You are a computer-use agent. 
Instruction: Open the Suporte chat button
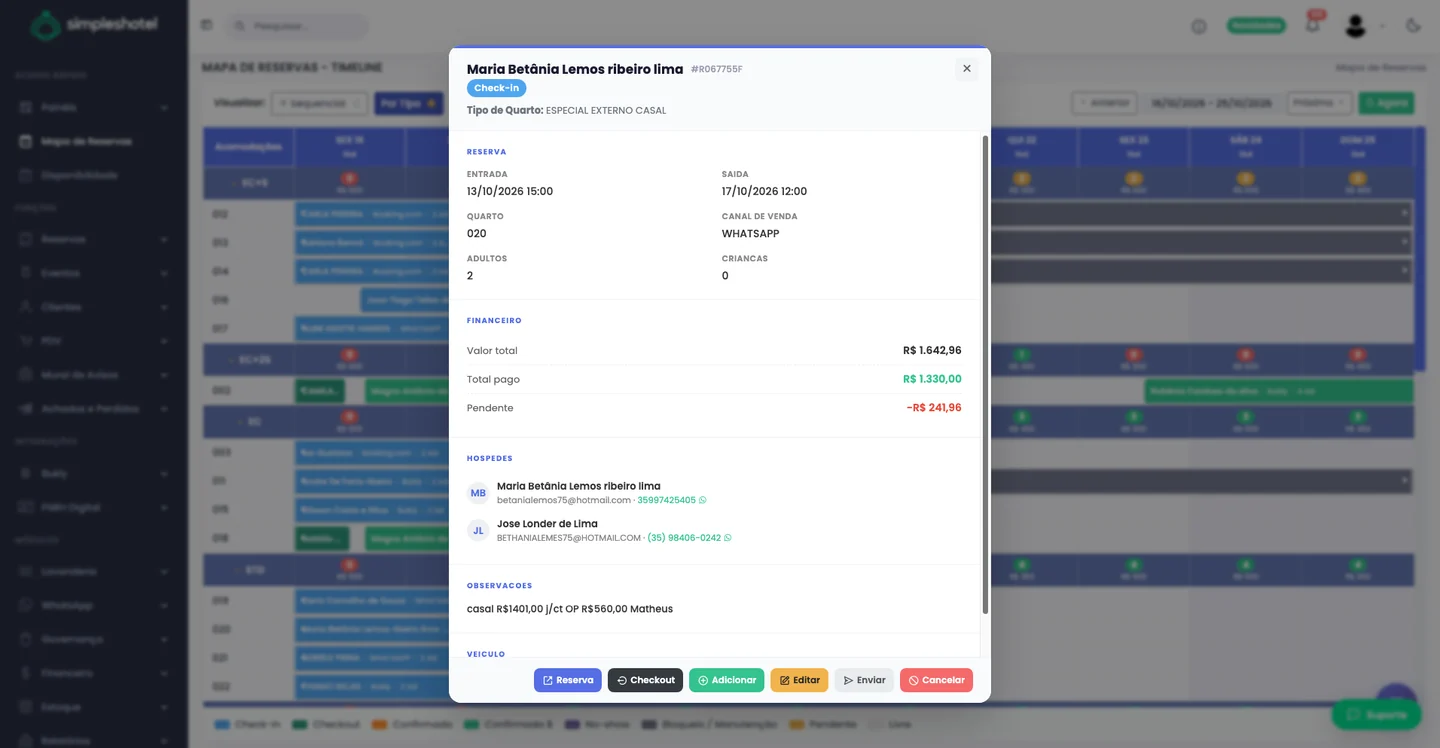click(x=1376, y=714)
